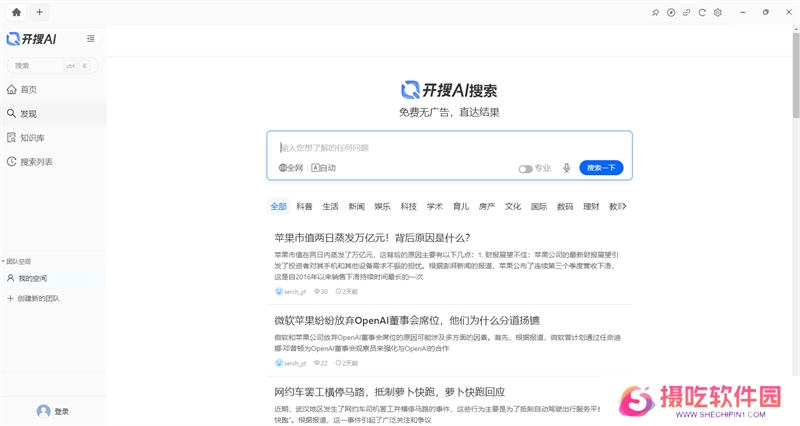The height and width of the screenshot is (426, 800).
Task: Show more category tabs via right arrow
Action: coord(624,206)
